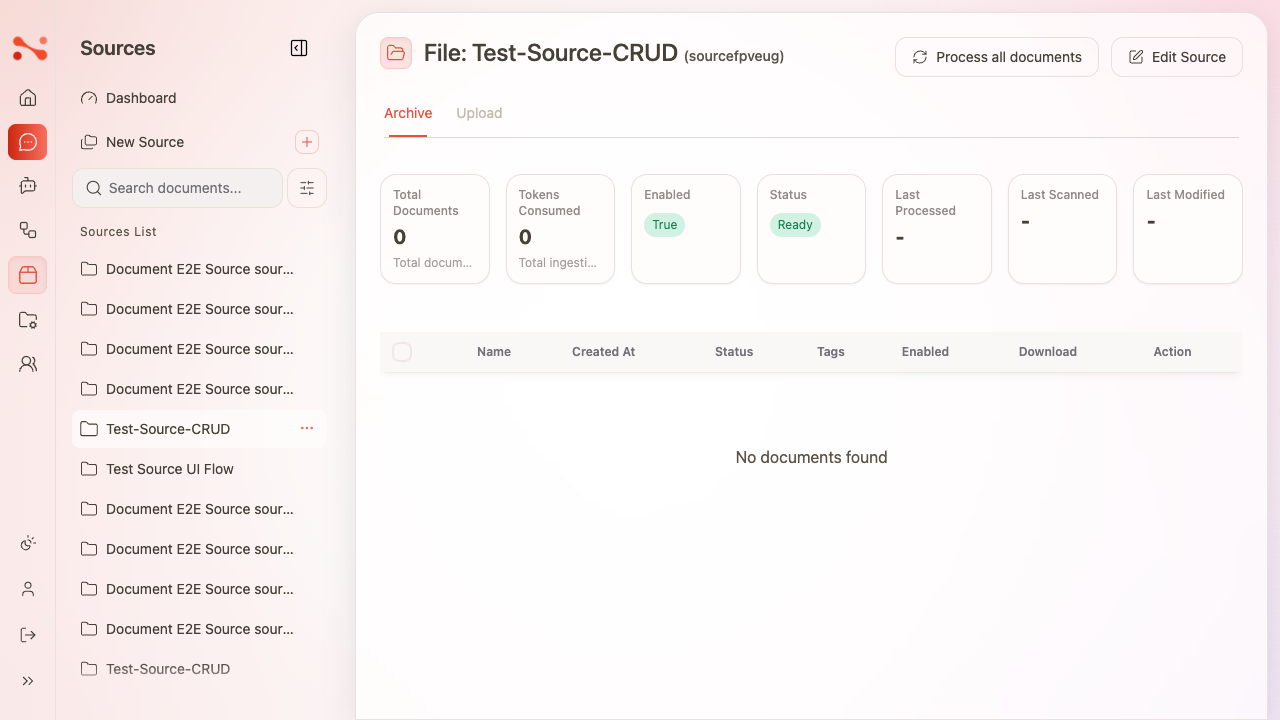Click the Edit Source button
Viewport: 1280px width, 720px height.
click(1177, 57)
